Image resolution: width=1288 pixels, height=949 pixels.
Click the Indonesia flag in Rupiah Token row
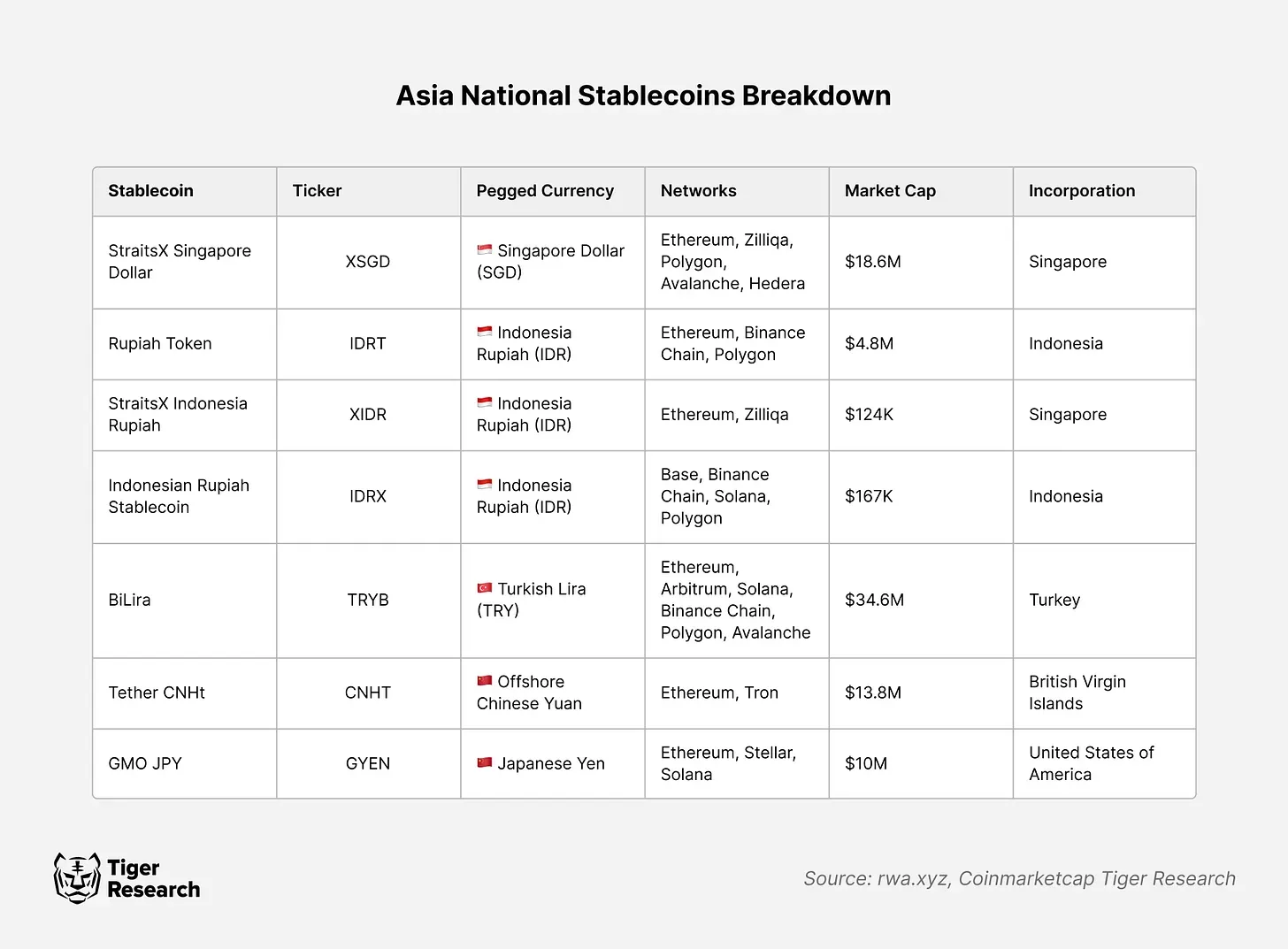tap(484, 332)
